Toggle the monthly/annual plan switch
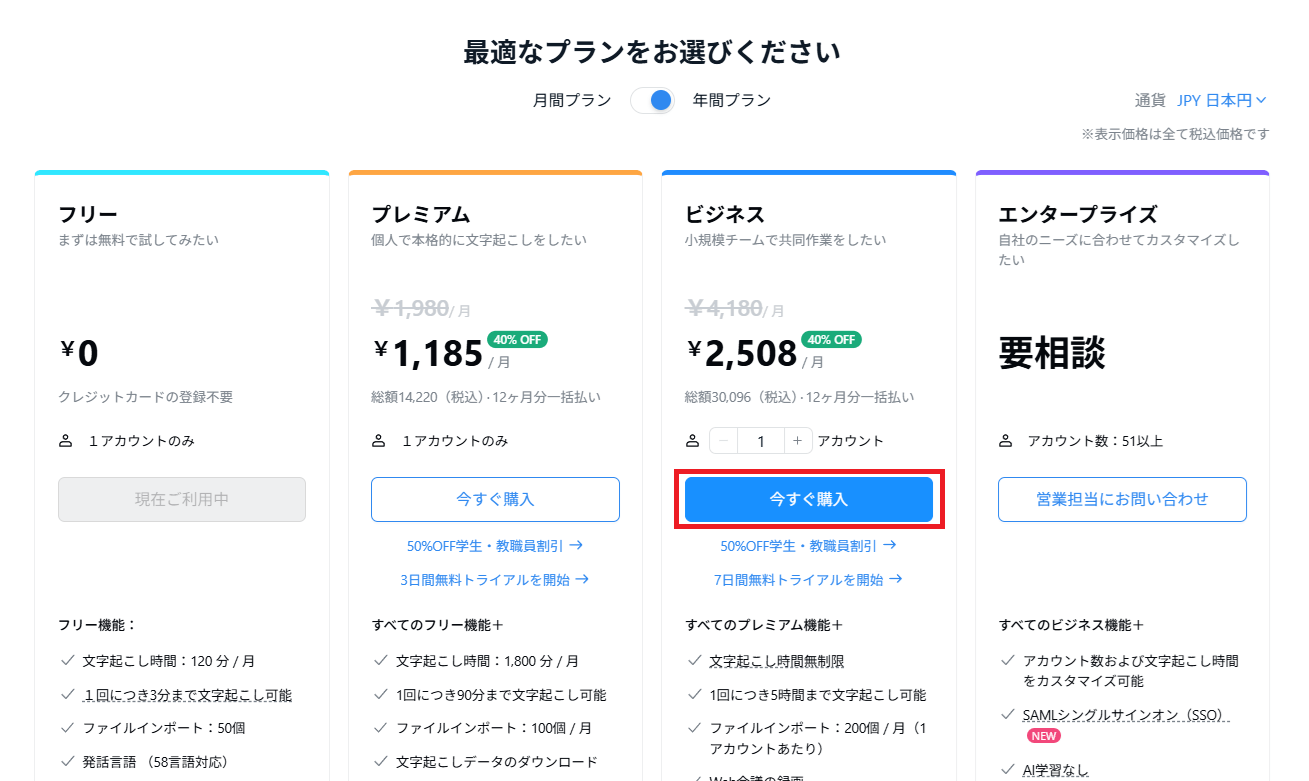 [x=652, y=100]
